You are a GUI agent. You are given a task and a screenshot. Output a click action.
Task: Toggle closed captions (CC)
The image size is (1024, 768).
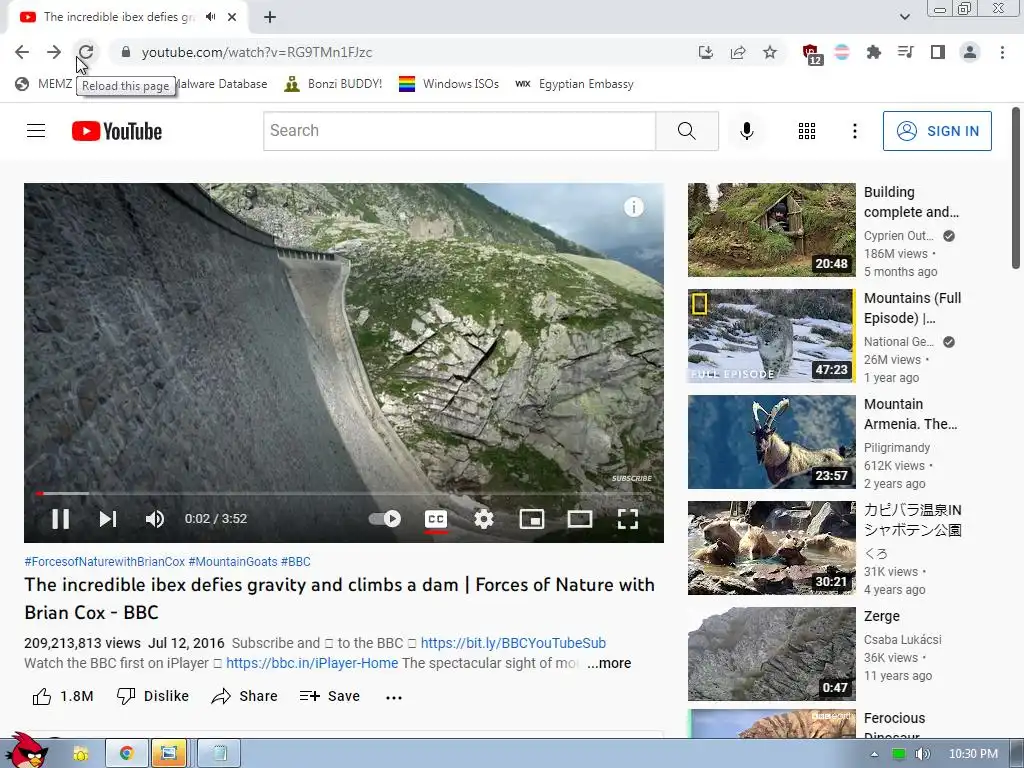click(x=436, y=519)
